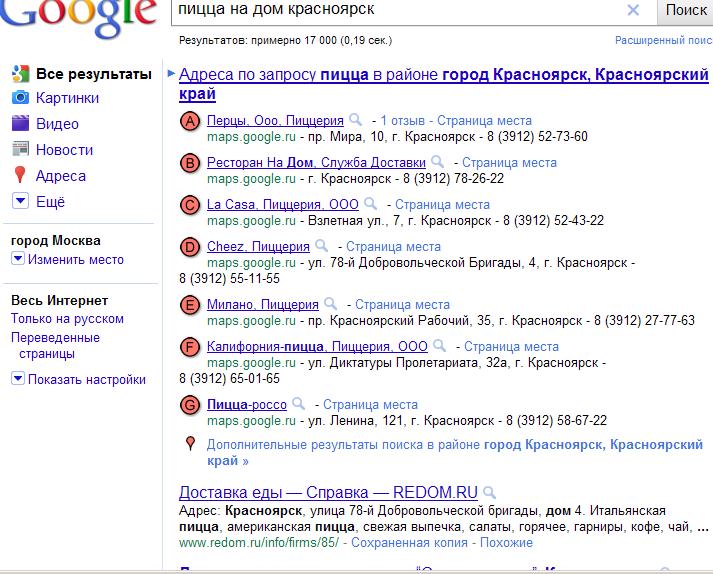Click the newspaper icon beside Новости

tap(20, 149)
